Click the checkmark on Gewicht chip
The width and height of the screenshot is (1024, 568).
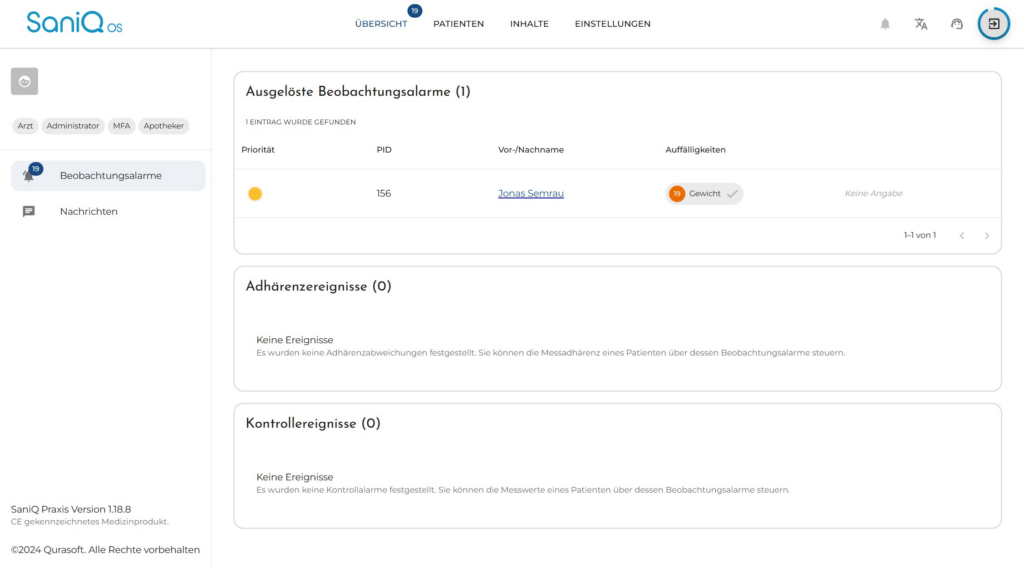[732, 193]
